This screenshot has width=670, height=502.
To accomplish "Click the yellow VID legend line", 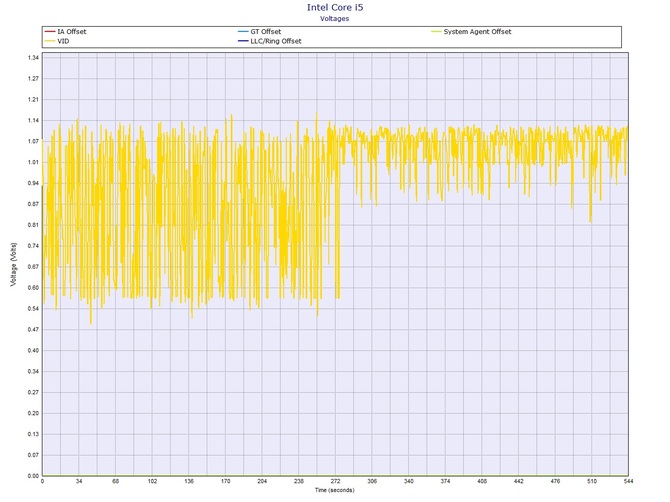I will click(x=50, y=41).
